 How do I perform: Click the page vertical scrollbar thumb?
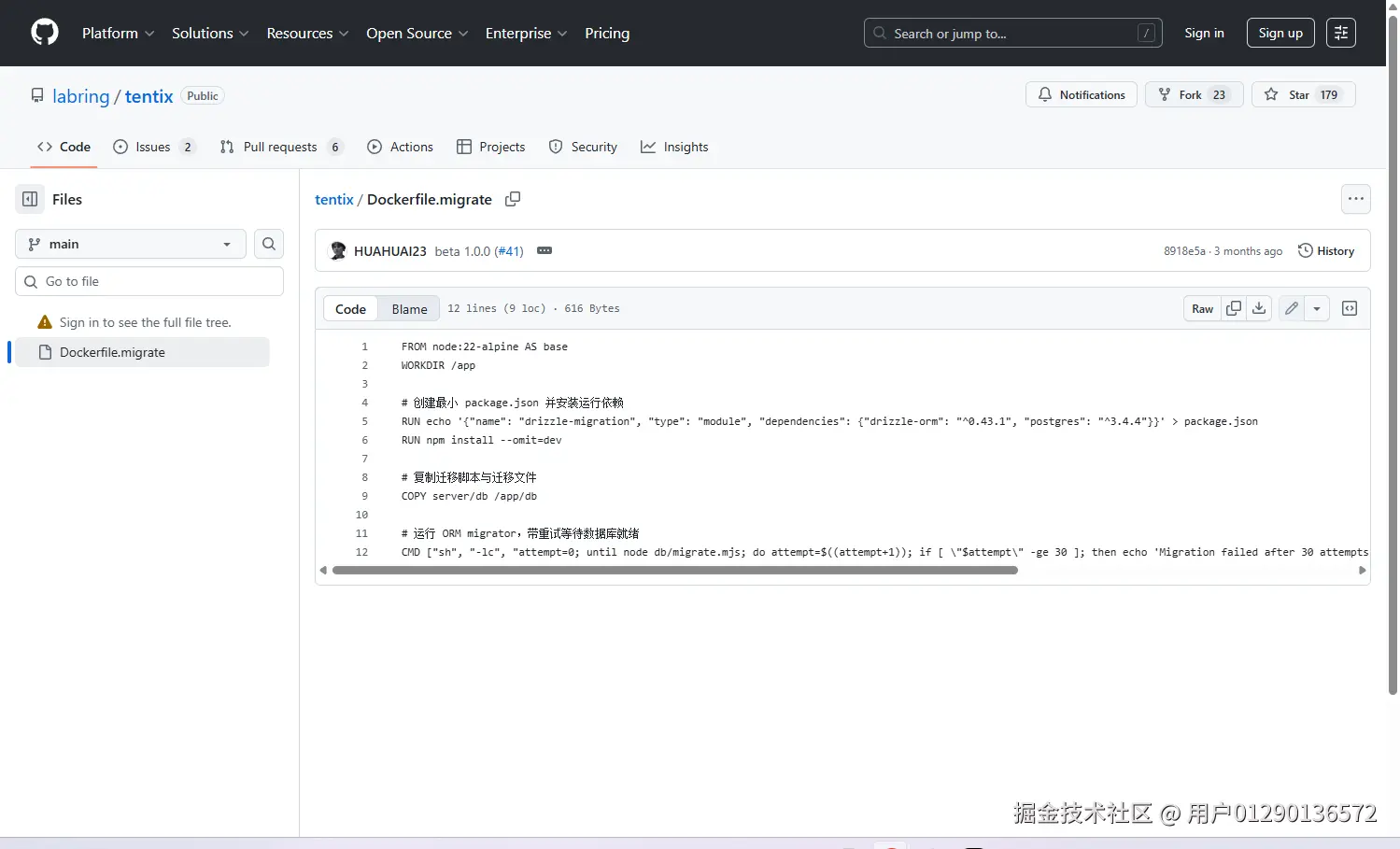point(1393,355)
